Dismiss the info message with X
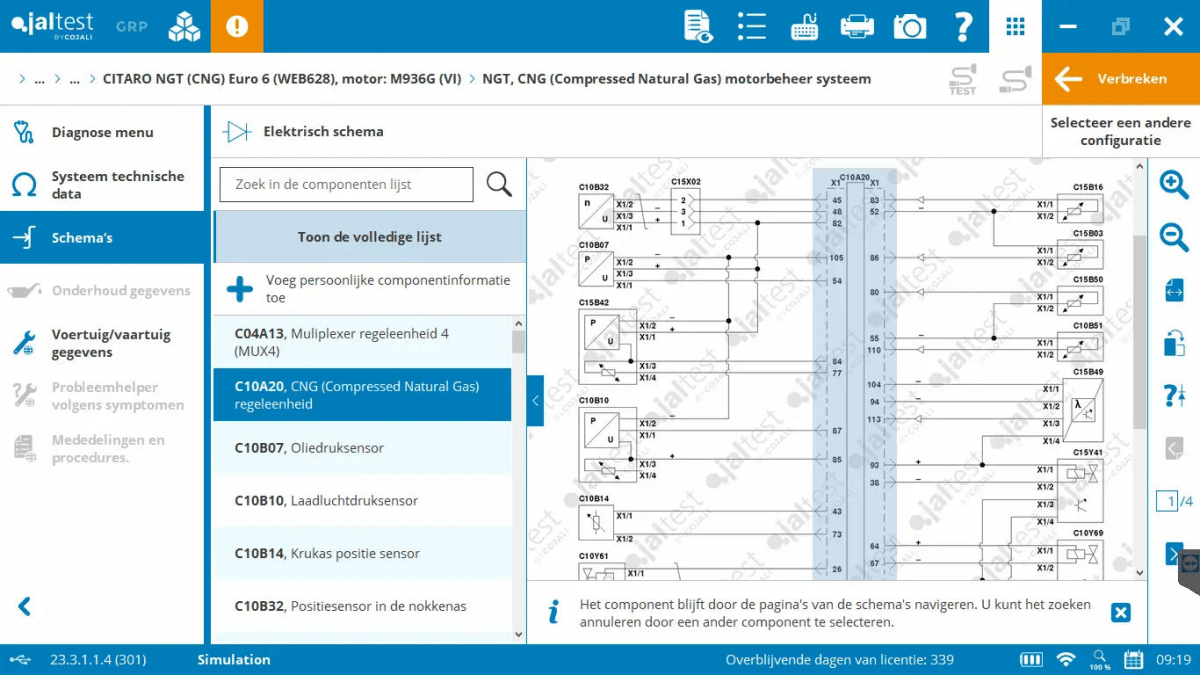This screenshot has height=675, width=1200. (1121, 613)
